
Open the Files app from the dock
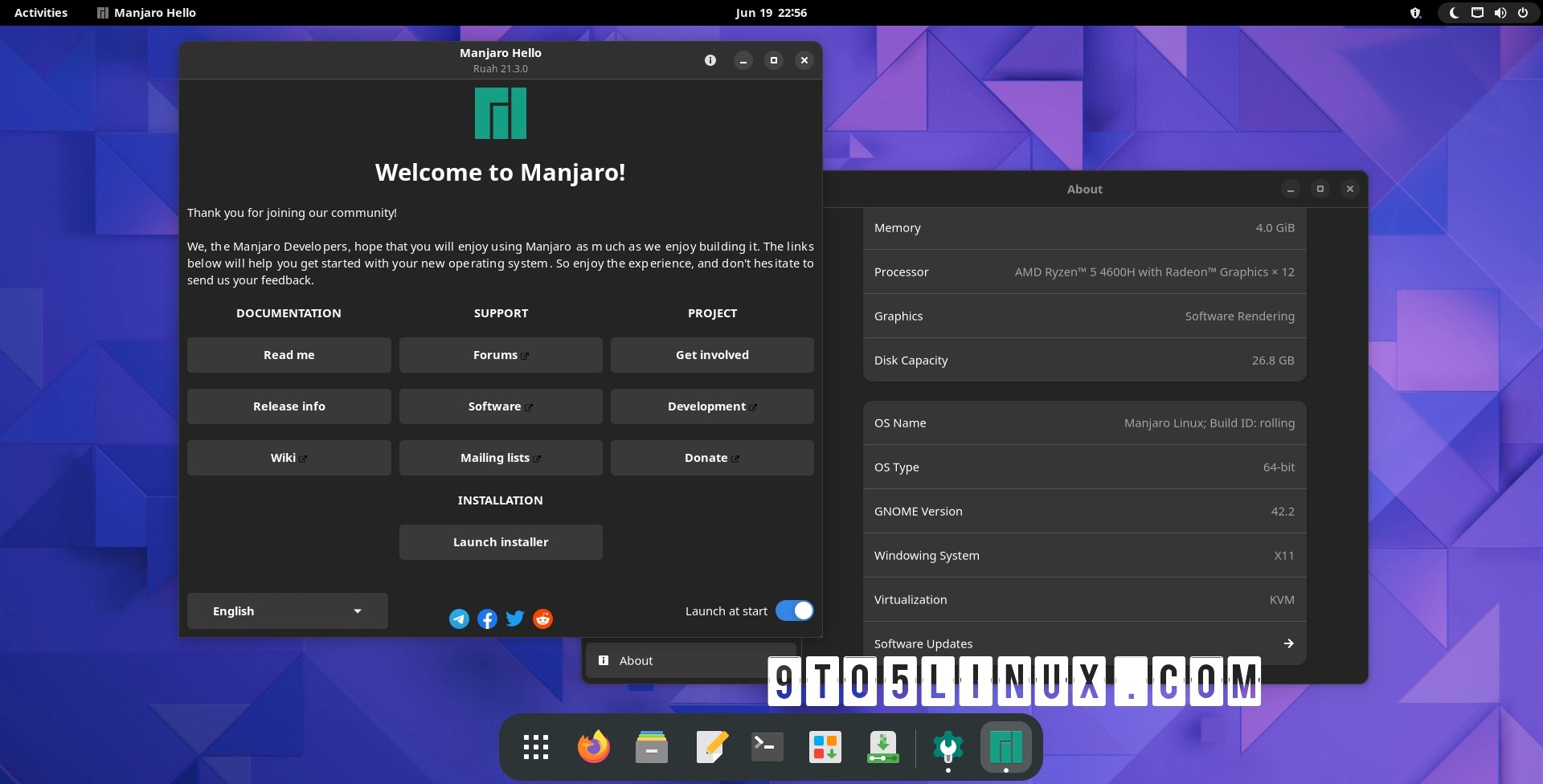[651, 747]
